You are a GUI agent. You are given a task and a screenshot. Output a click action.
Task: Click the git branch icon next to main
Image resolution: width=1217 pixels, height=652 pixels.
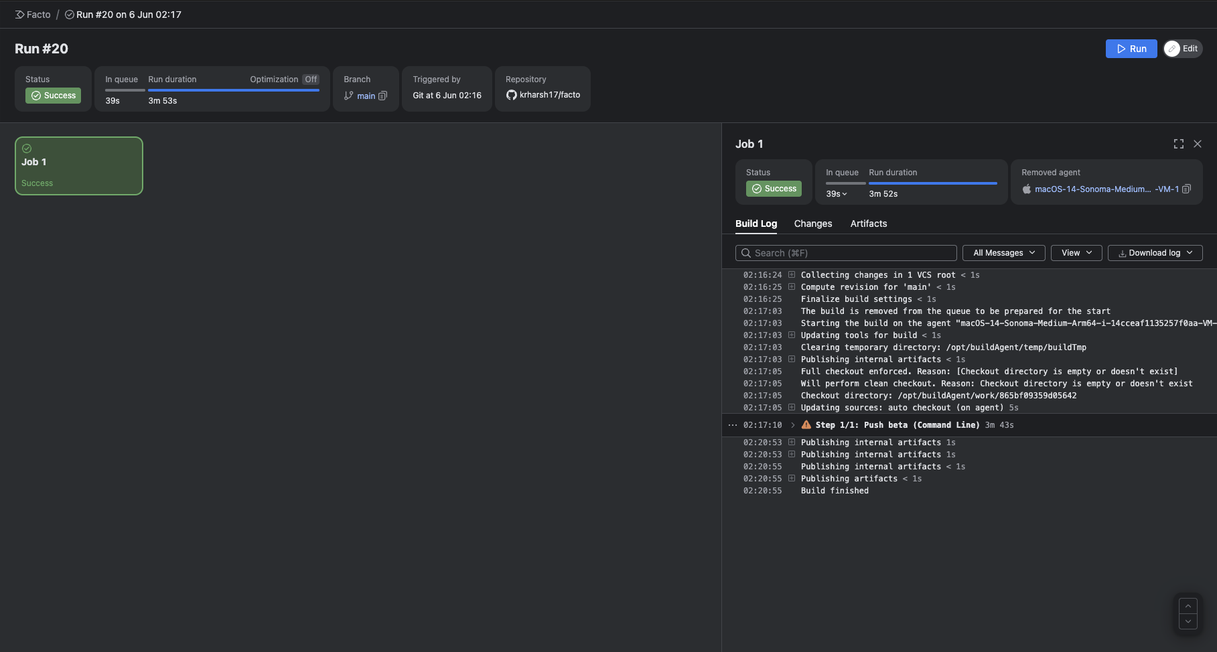[x=349, y=96]
